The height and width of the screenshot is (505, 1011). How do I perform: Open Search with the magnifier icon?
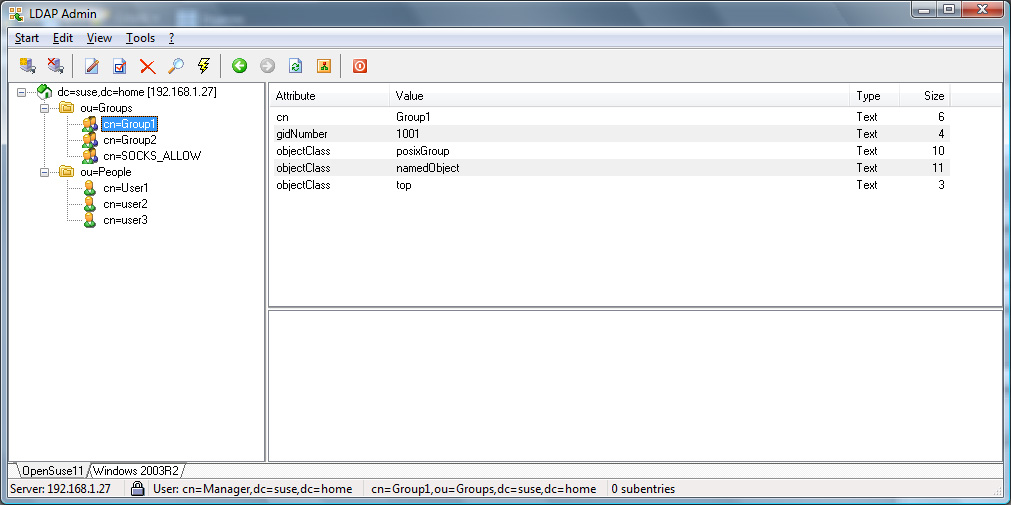coord(176,66)
